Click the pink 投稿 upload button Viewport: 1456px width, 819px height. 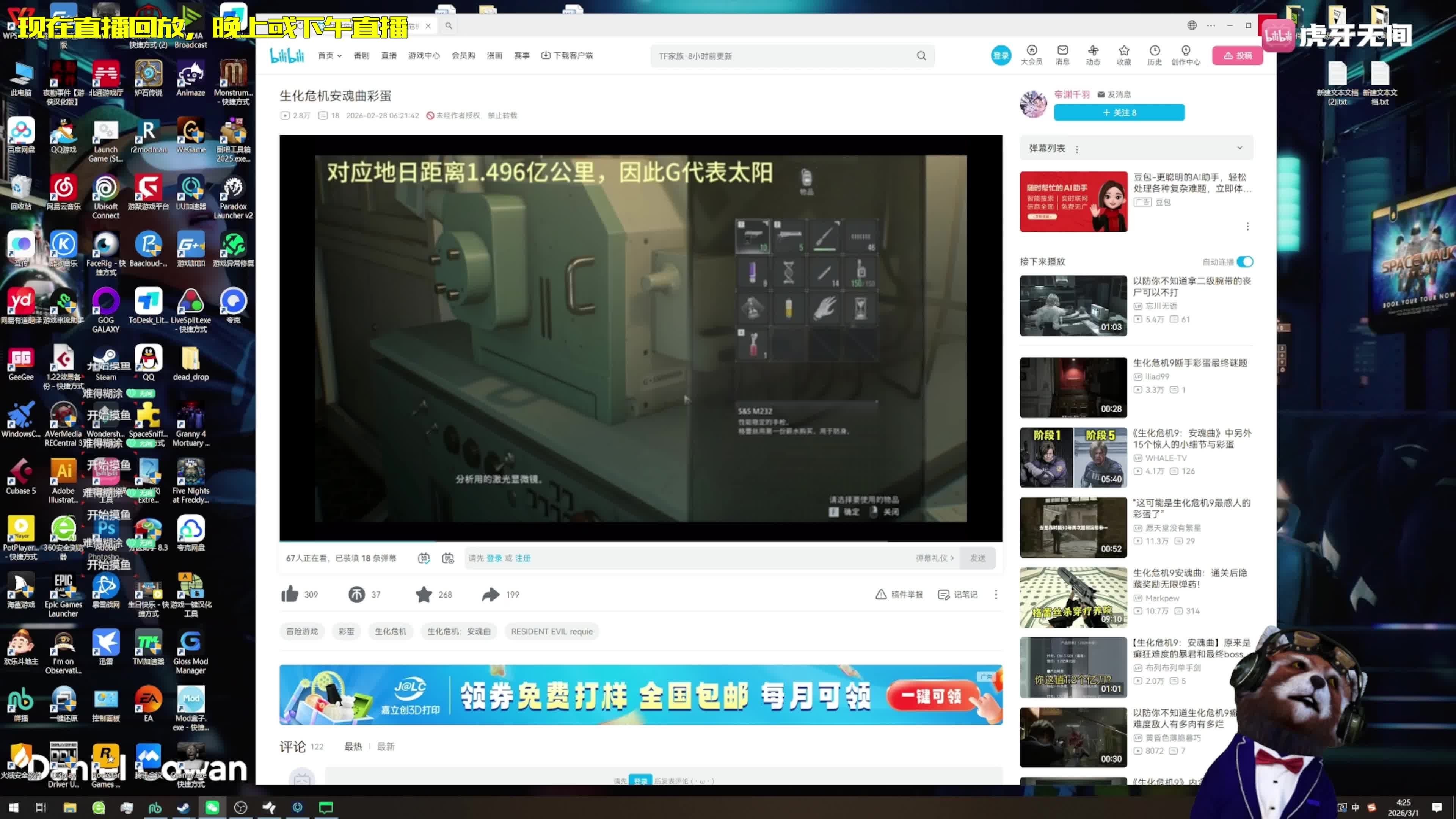(1237, 55)
